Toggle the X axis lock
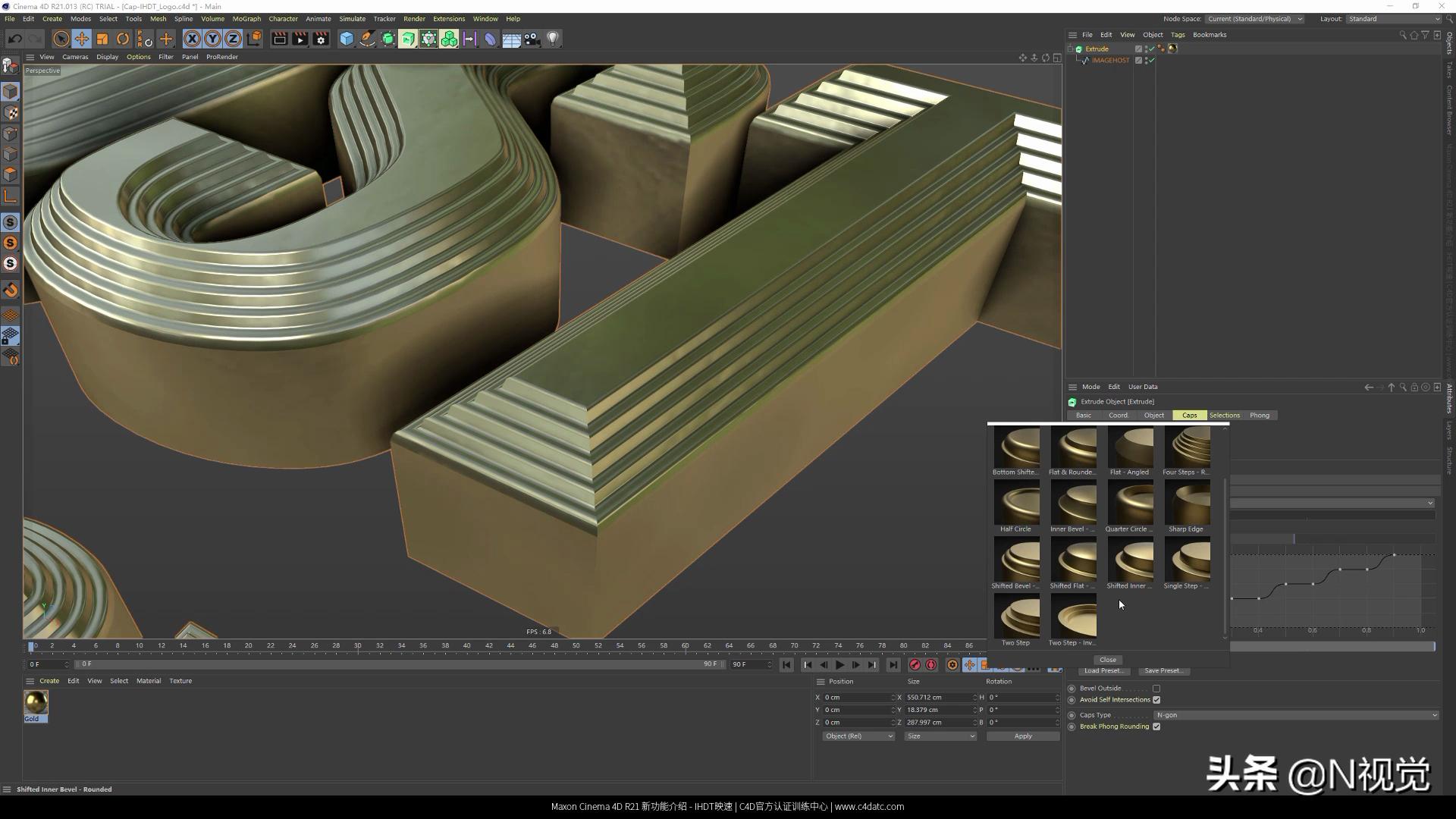The width and height of the screenshot is (1456, 819). [x=192, y=39]
